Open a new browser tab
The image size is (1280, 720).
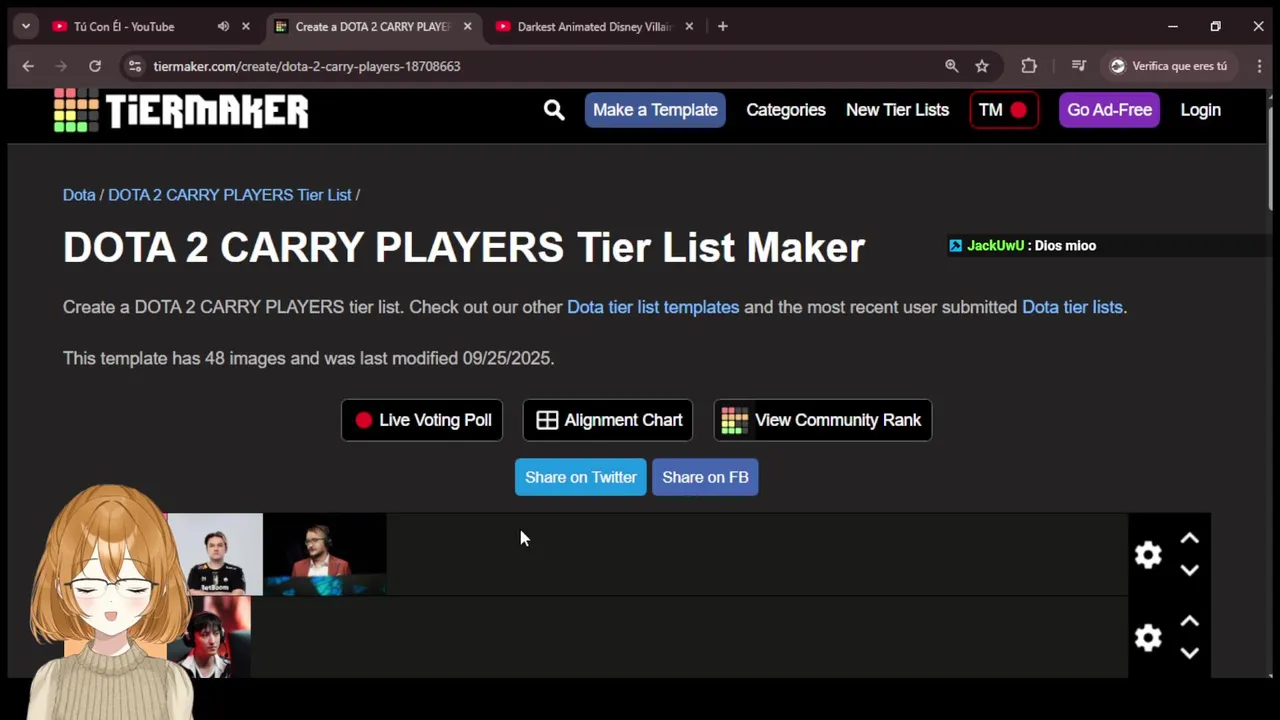pyautogui.click(x=722, y=26)
